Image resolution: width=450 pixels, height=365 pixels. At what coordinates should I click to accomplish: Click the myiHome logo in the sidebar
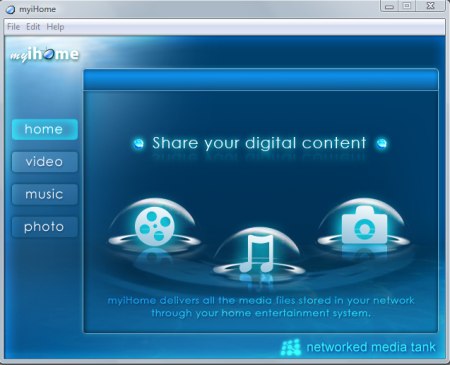tap(44, 54)
